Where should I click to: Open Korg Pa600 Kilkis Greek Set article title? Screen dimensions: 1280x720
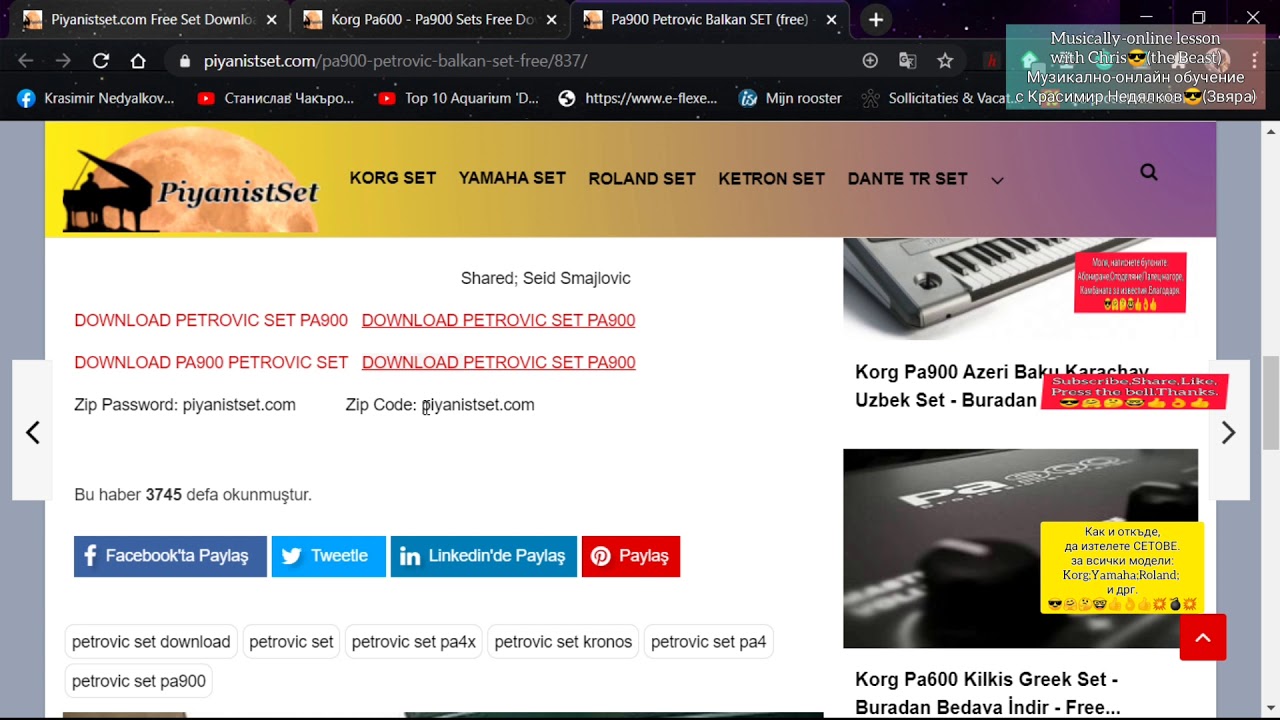click(x=987, y=693)
